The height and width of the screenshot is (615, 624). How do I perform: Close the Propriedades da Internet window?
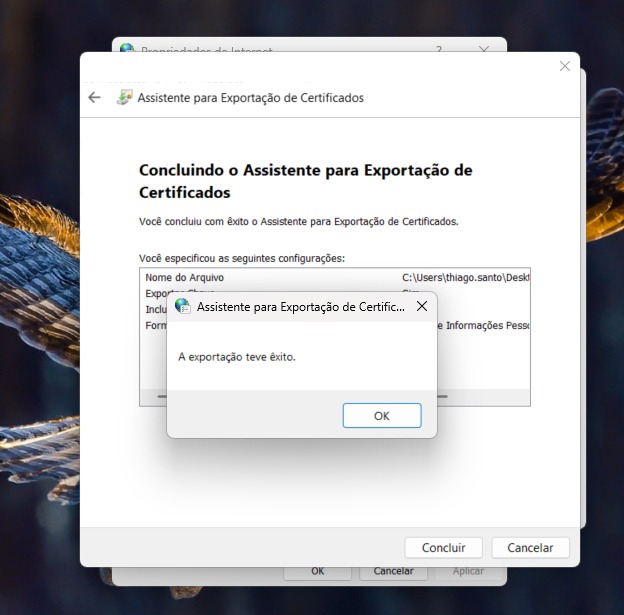pos(484,48)
